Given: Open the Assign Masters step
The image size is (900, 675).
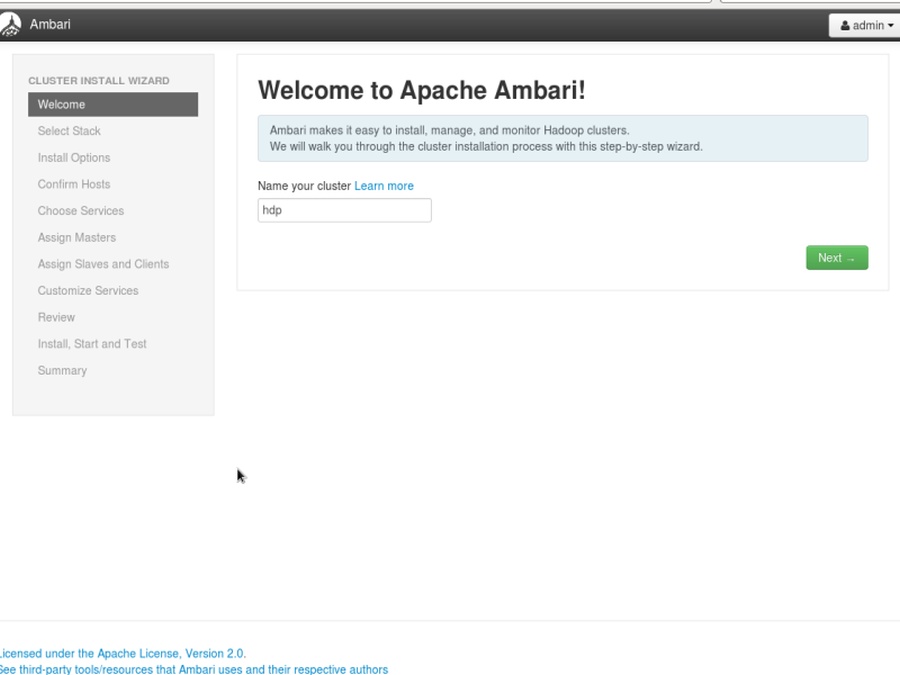Looking at the screenshot, I should point(77,237).
